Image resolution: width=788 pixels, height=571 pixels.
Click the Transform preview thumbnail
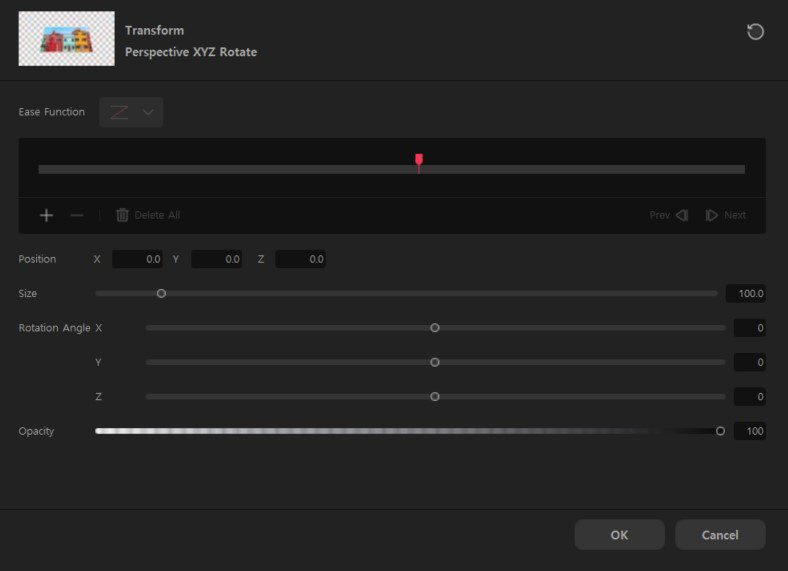[66, 39]
